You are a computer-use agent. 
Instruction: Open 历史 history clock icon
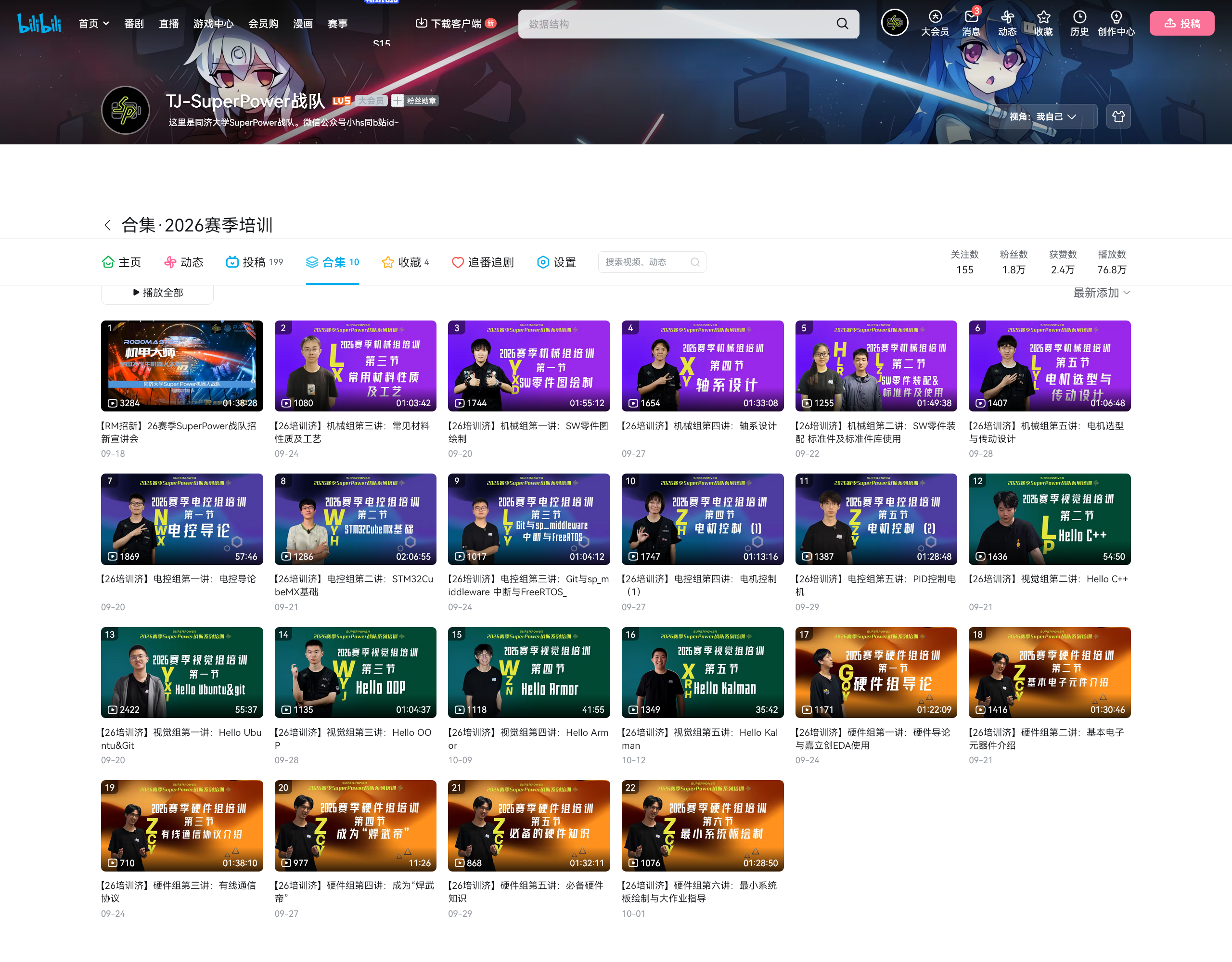1079,23
